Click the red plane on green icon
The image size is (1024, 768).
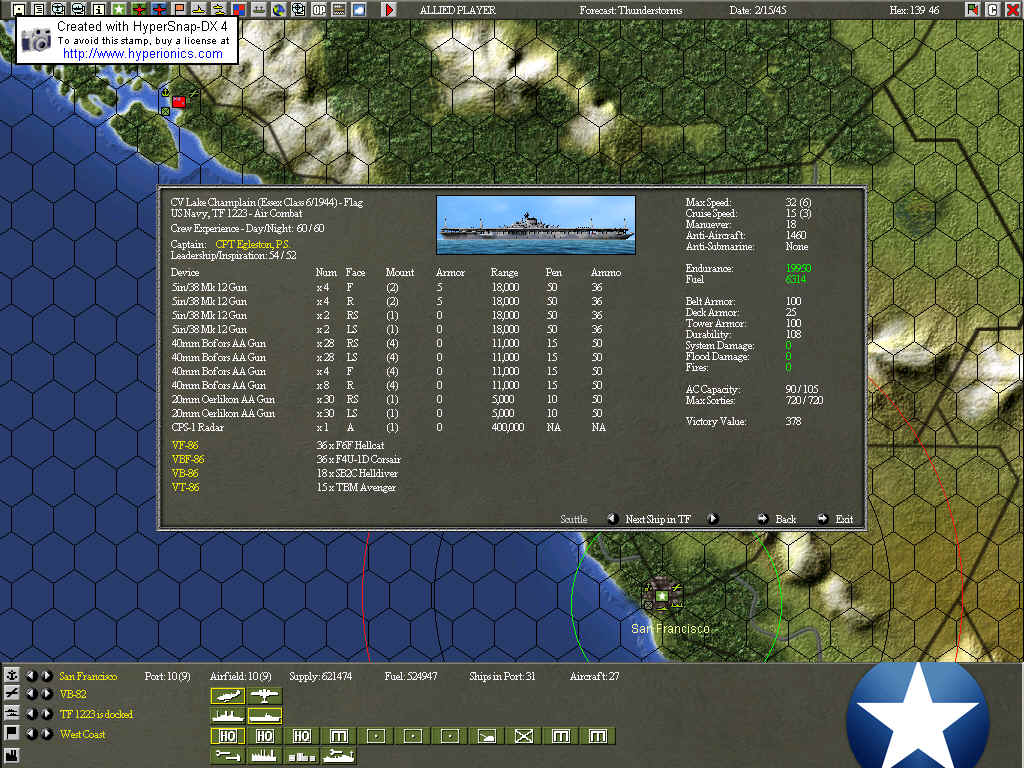pyautogui.click(x=139, y=9)
